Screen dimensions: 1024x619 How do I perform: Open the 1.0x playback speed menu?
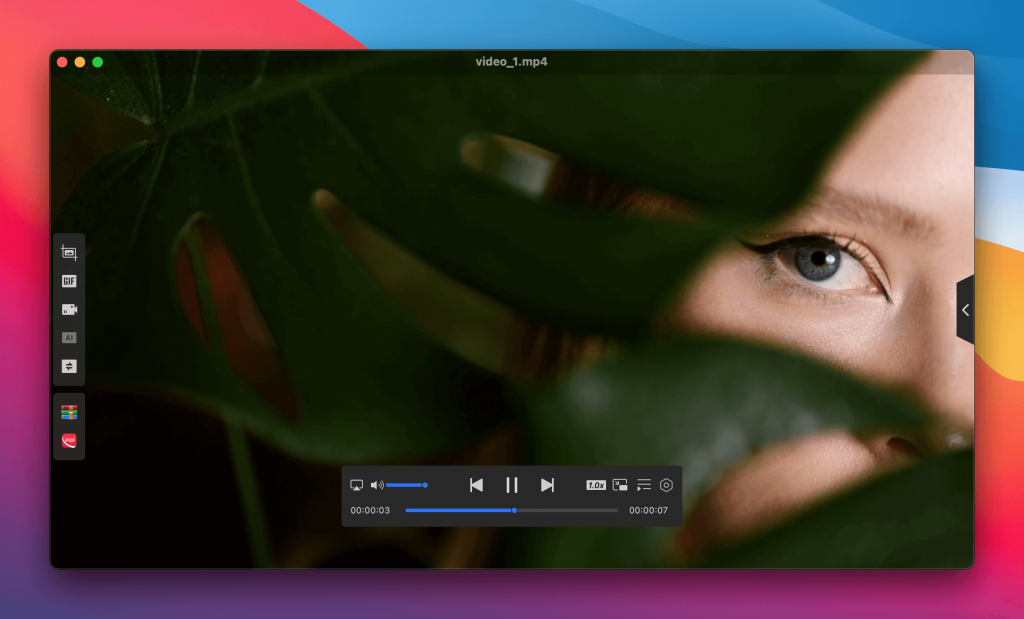point(596,485)
